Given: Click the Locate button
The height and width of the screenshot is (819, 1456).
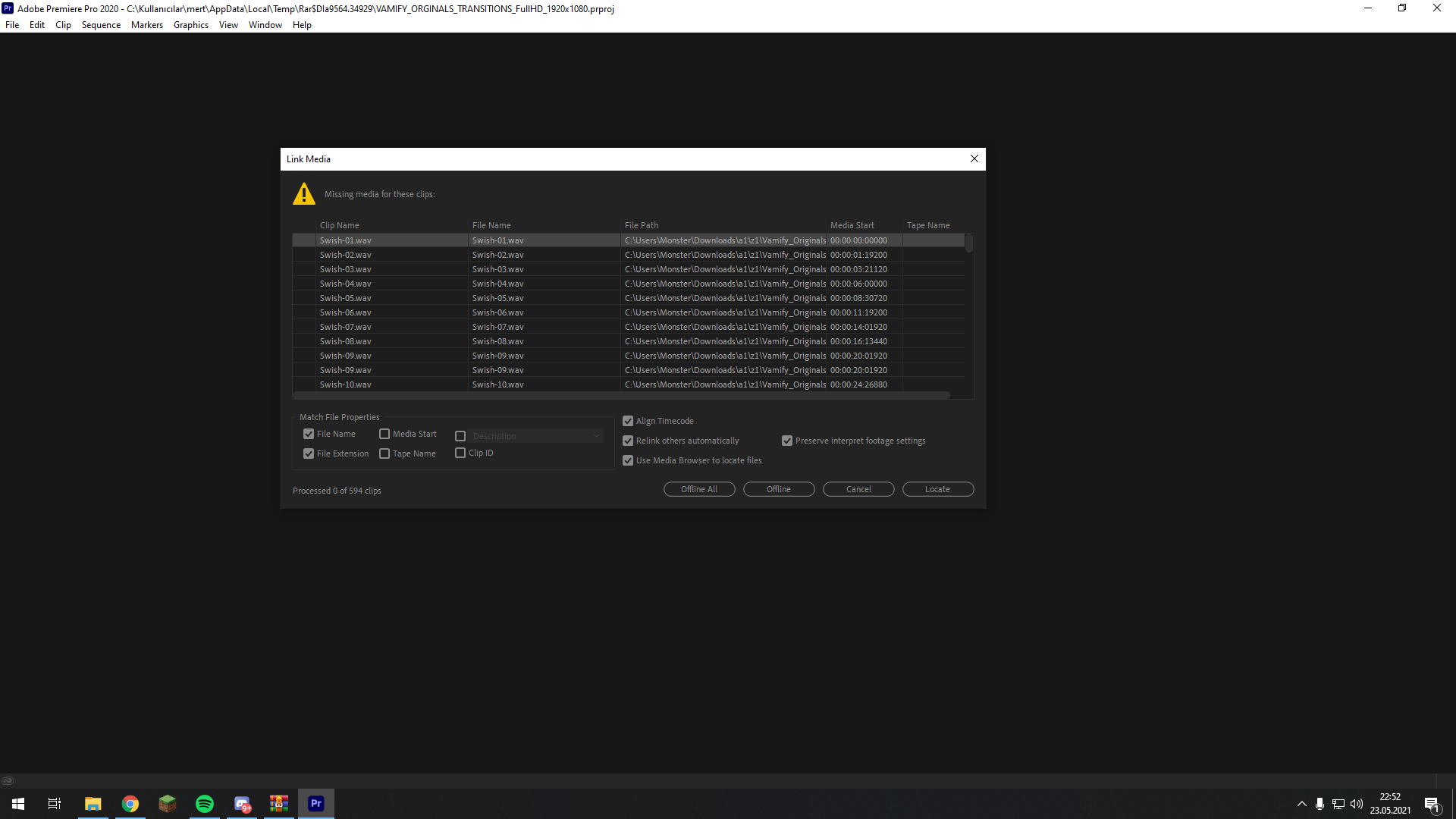Looking at the screenshot, I should 938,489.
